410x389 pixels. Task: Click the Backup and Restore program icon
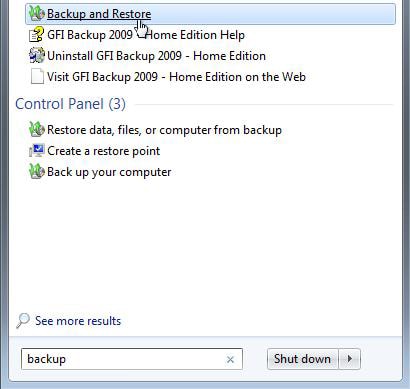click(x=37, y=14)
